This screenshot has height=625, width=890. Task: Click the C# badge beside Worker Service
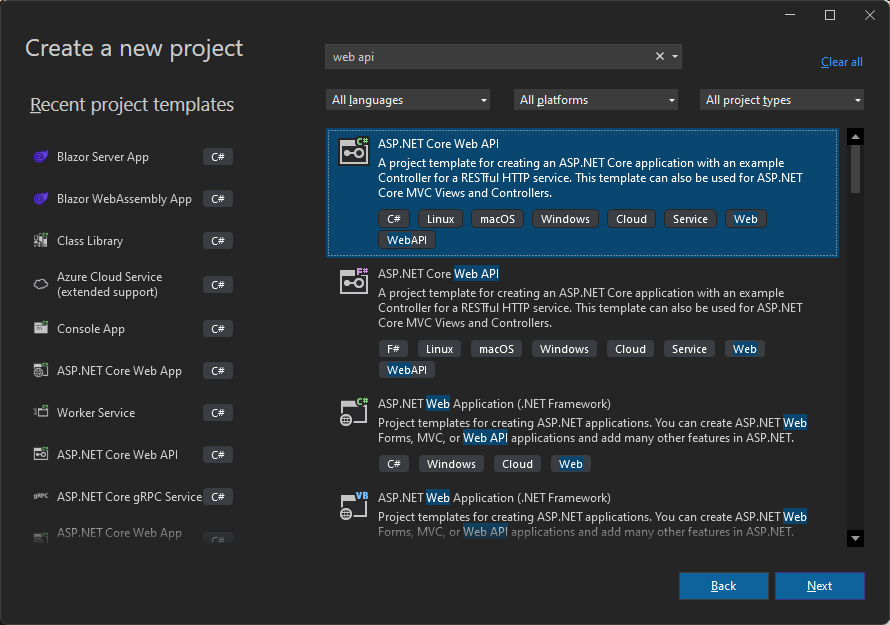pos(218,413)
